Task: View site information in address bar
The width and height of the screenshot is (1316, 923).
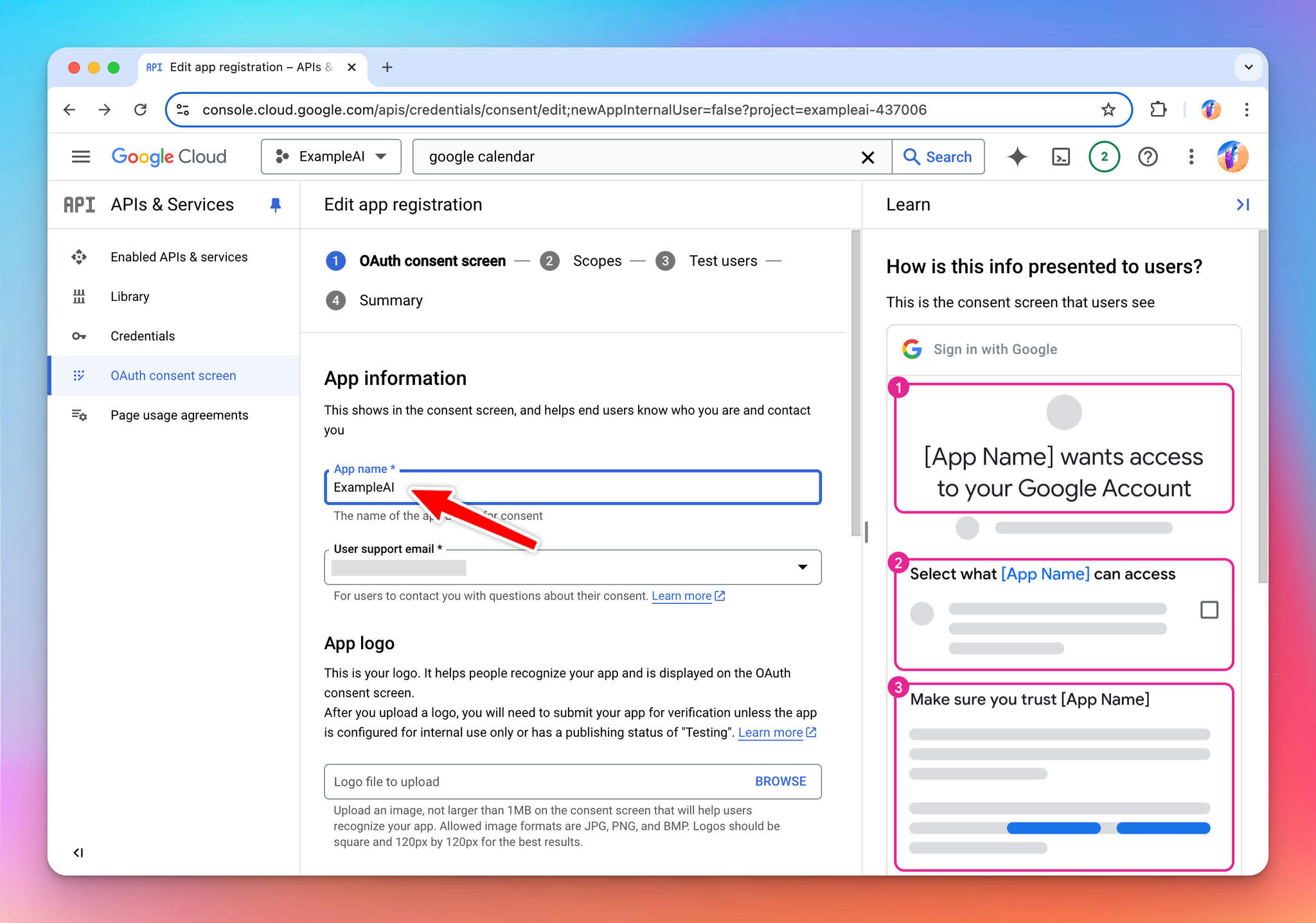Action: point(183,110)
